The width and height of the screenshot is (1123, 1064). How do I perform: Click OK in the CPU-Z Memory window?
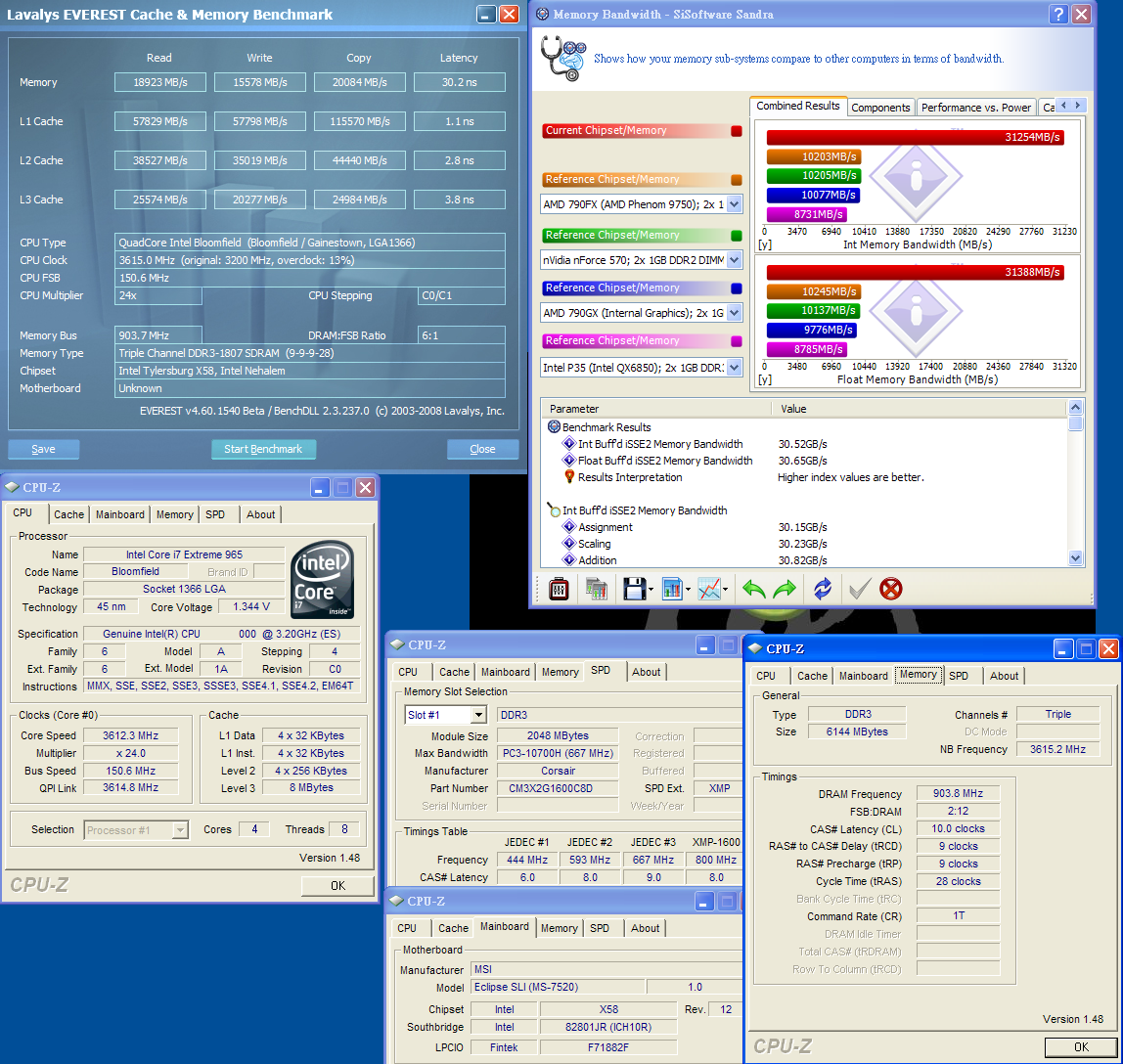1080,1047
